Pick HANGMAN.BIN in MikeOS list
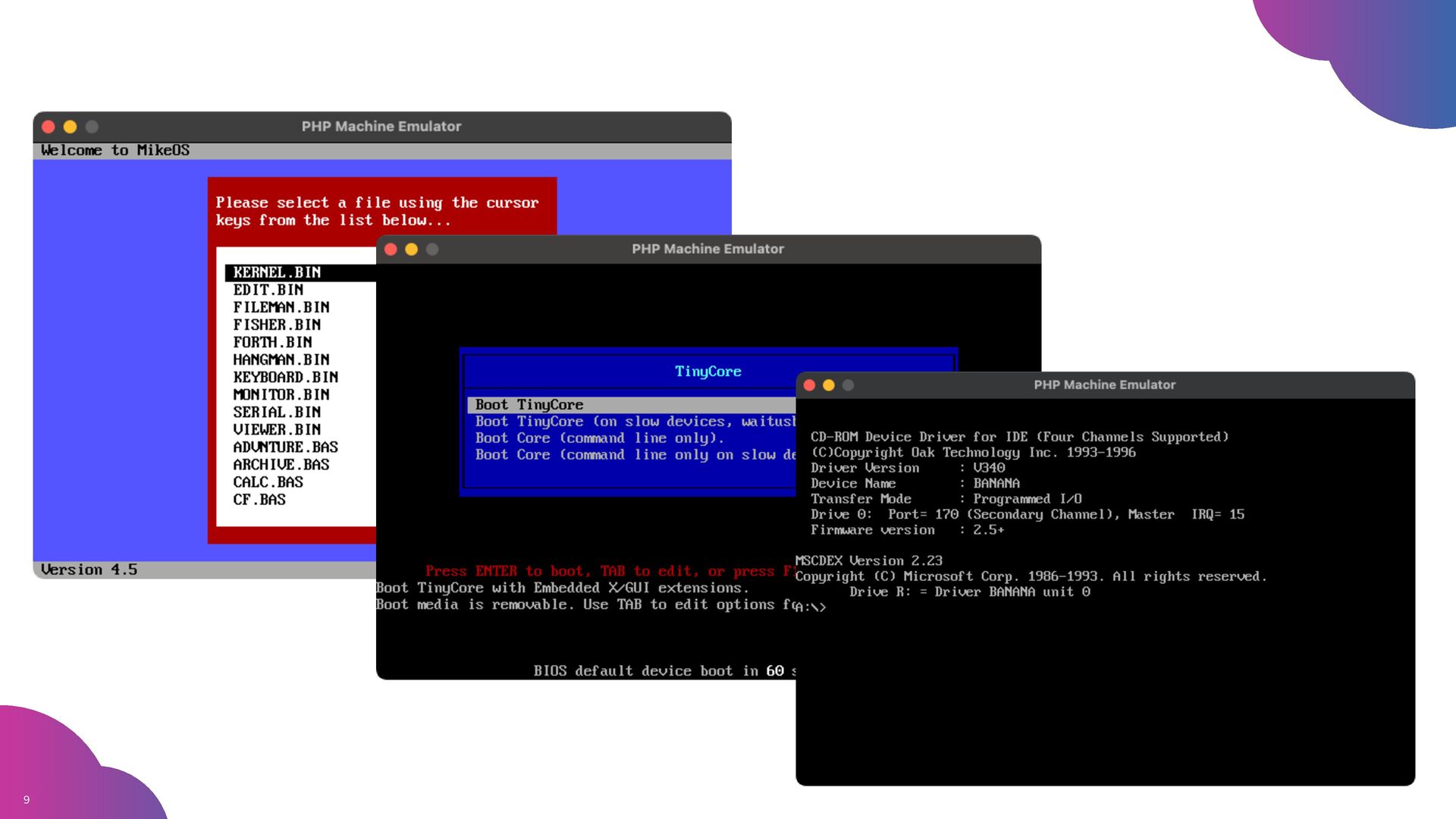The height and width of the screenshot is (819, 1456). [281, 359]
